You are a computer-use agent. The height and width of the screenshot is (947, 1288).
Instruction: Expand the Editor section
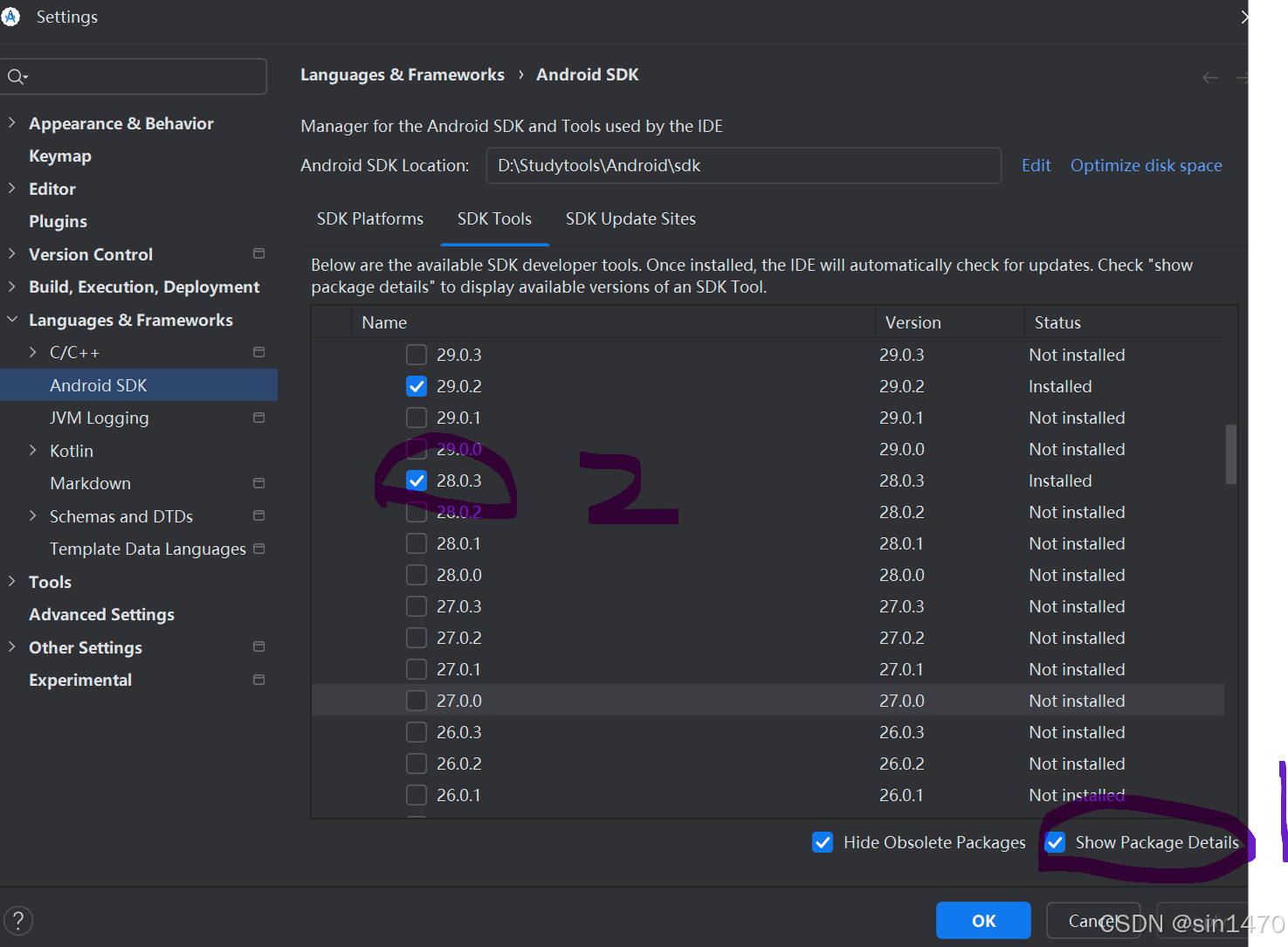coord(12,189)
